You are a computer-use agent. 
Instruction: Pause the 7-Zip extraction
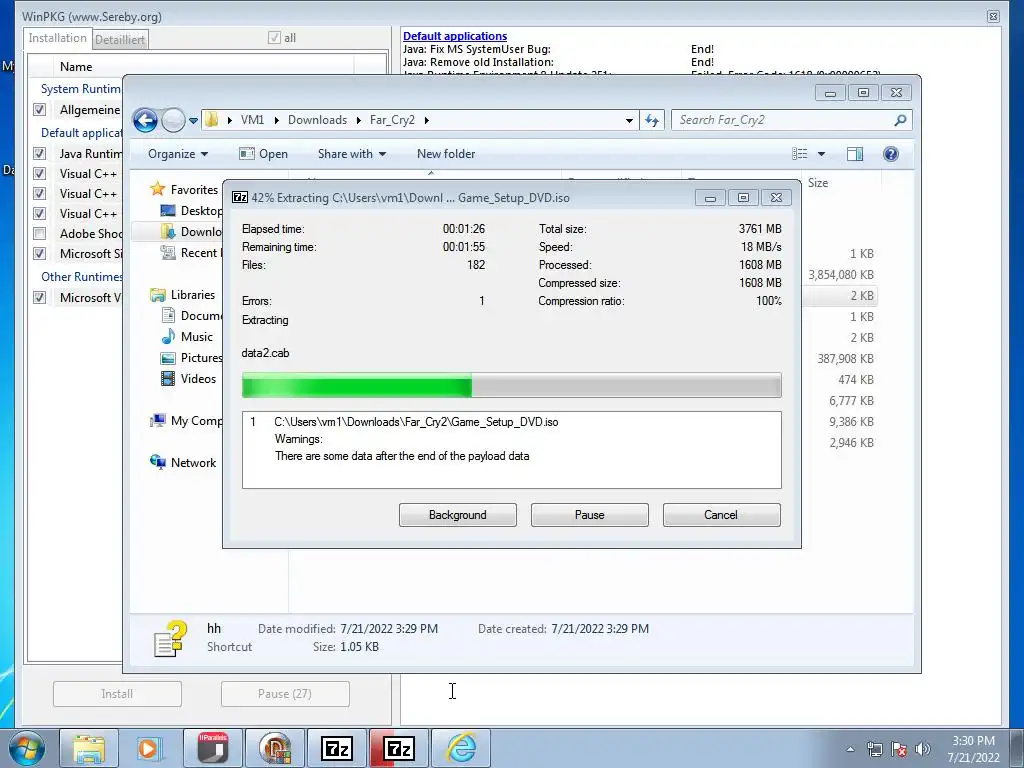point(589,515)
